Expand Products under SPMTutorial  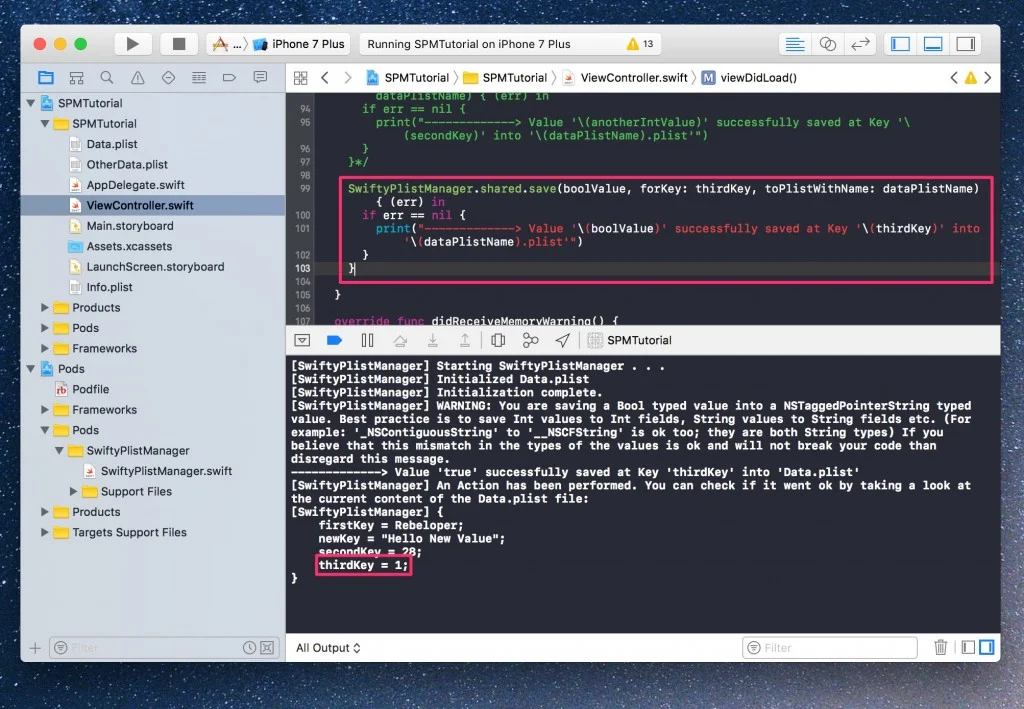[x=45, y=307]
